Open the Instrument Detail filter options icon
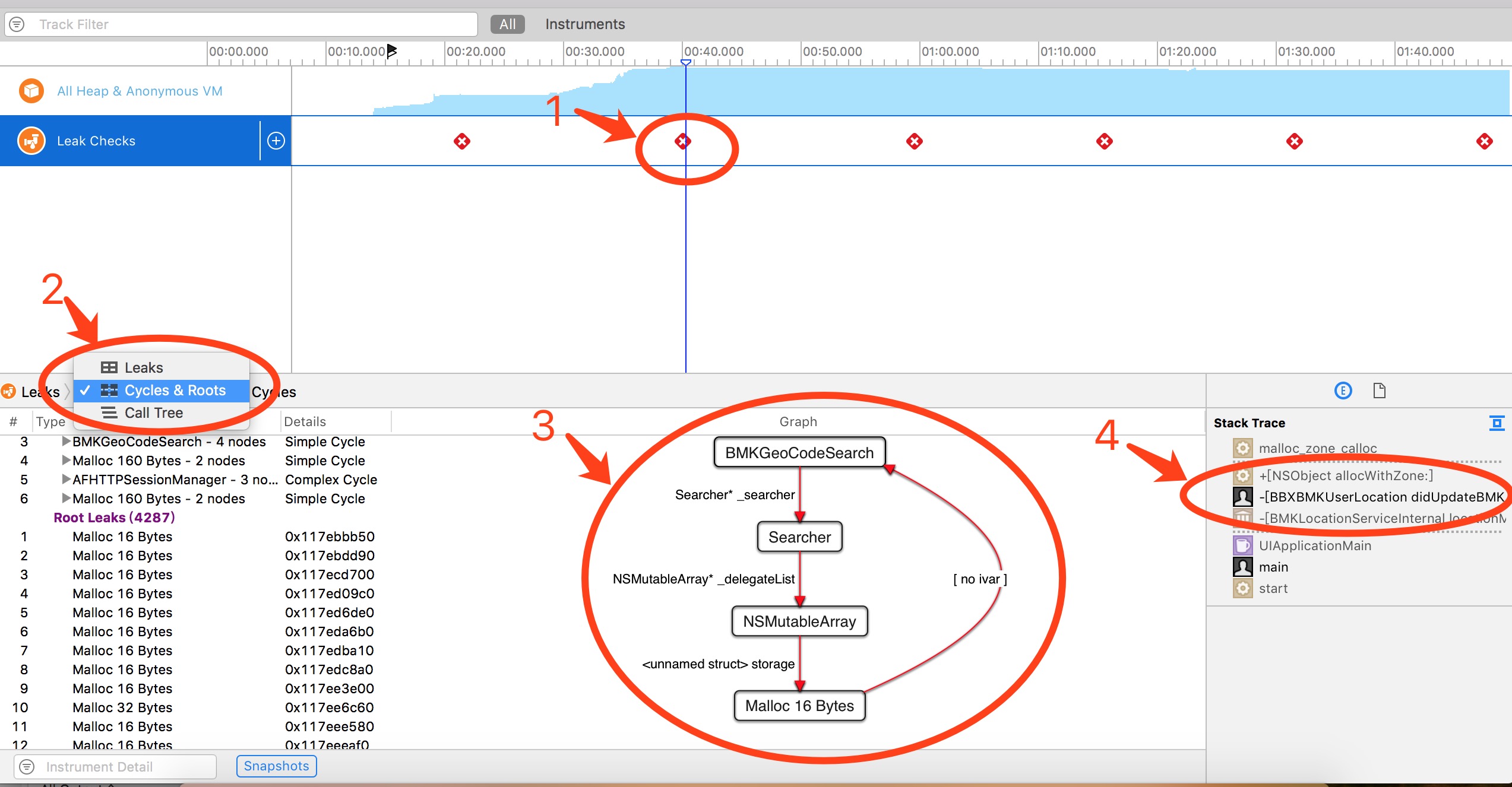Screen dimensions: 1512x787 [27, 766]
